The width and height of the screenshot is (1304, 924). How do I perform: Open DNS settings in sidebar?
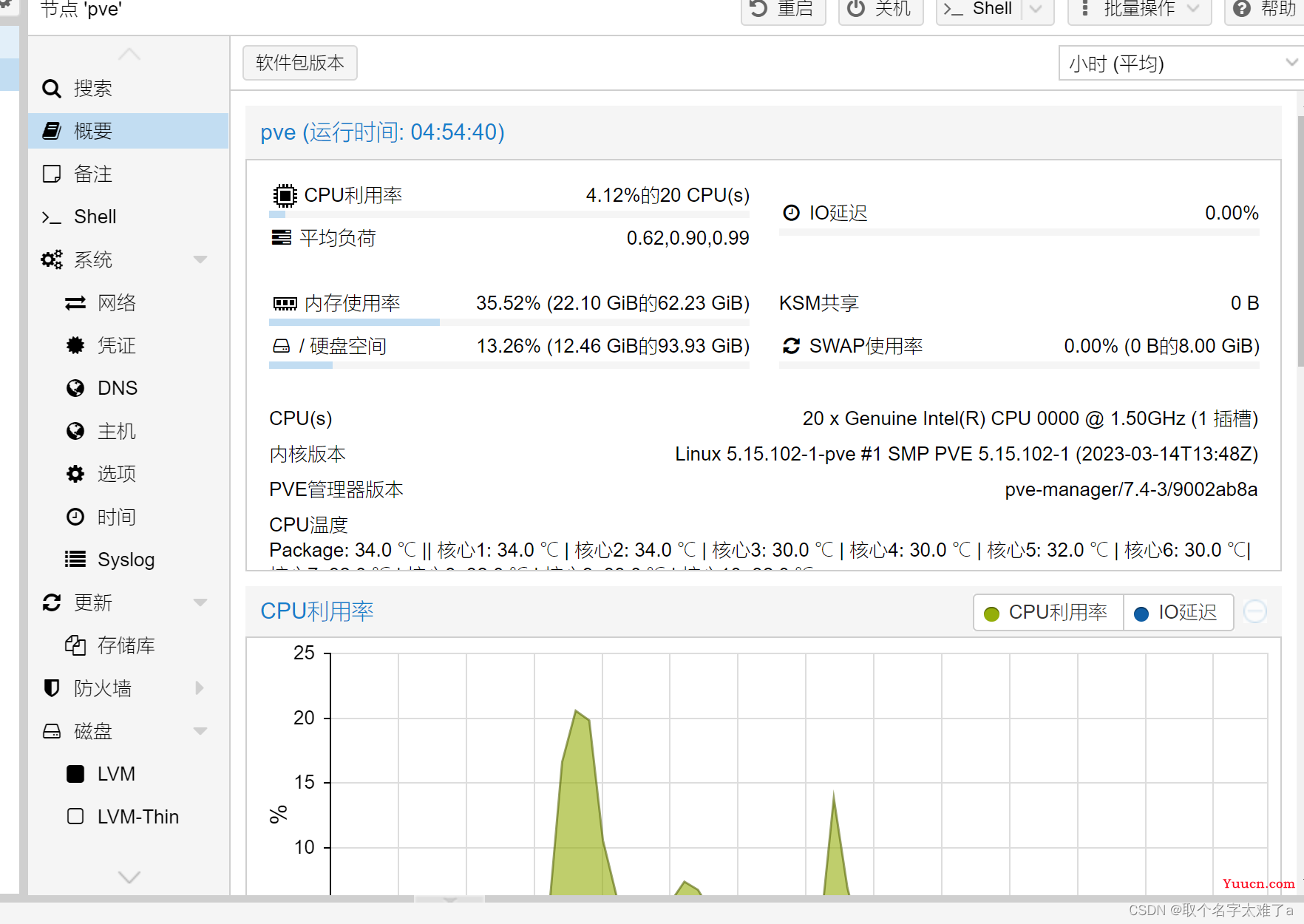click(129, 388)
